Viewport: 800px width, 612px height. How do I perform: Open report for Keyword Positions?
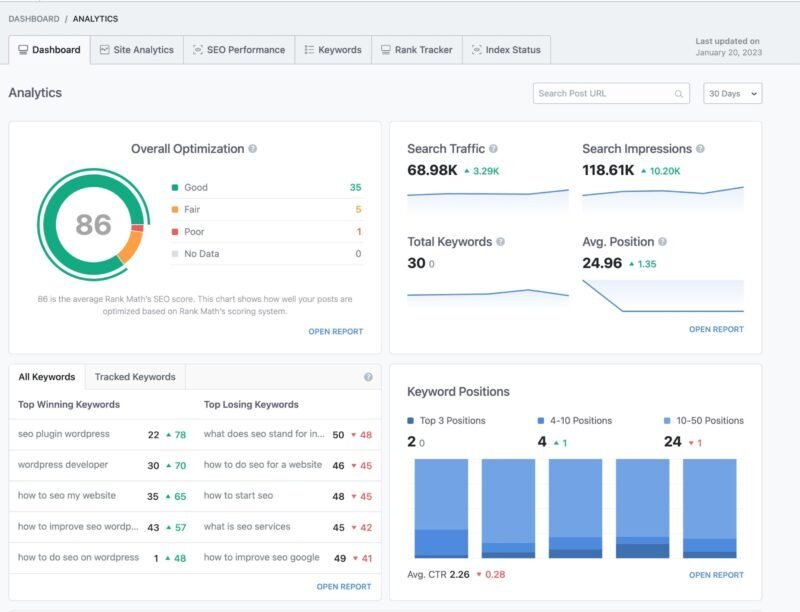[x=716, y=575]
